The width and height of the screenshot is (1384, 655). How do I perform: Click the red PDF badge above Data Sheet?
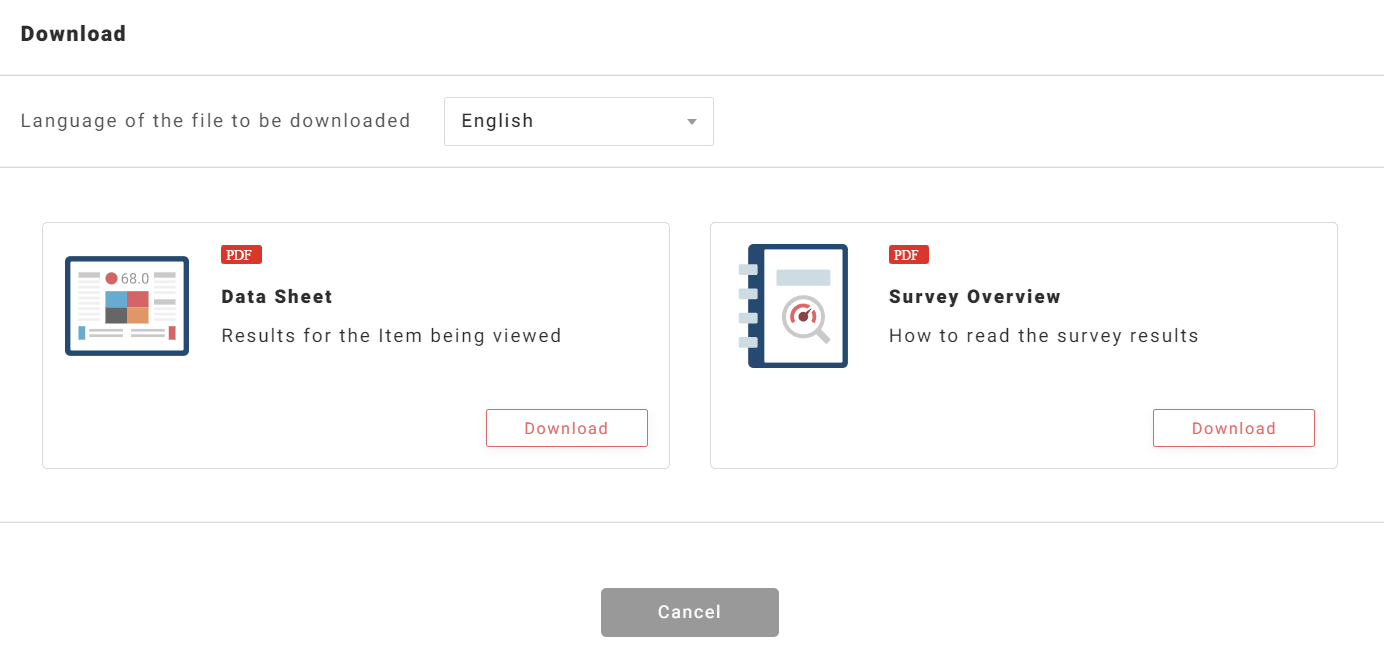pos(241,255)
